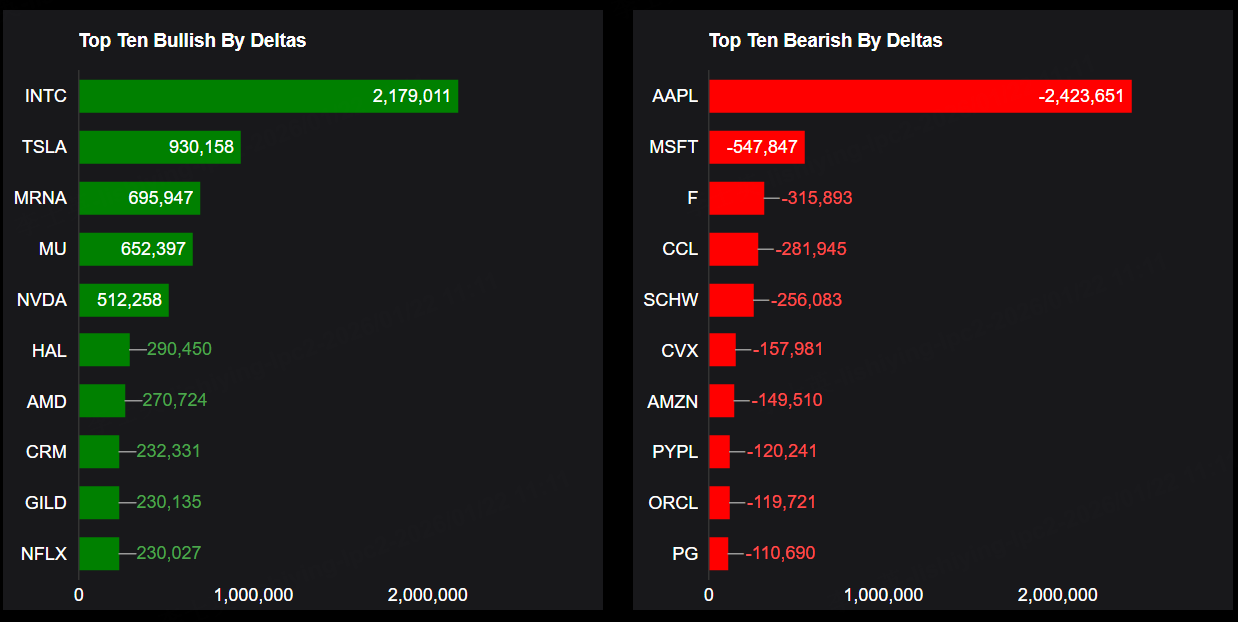
Task: Click the CRM bullish bar
Action: 99,452
